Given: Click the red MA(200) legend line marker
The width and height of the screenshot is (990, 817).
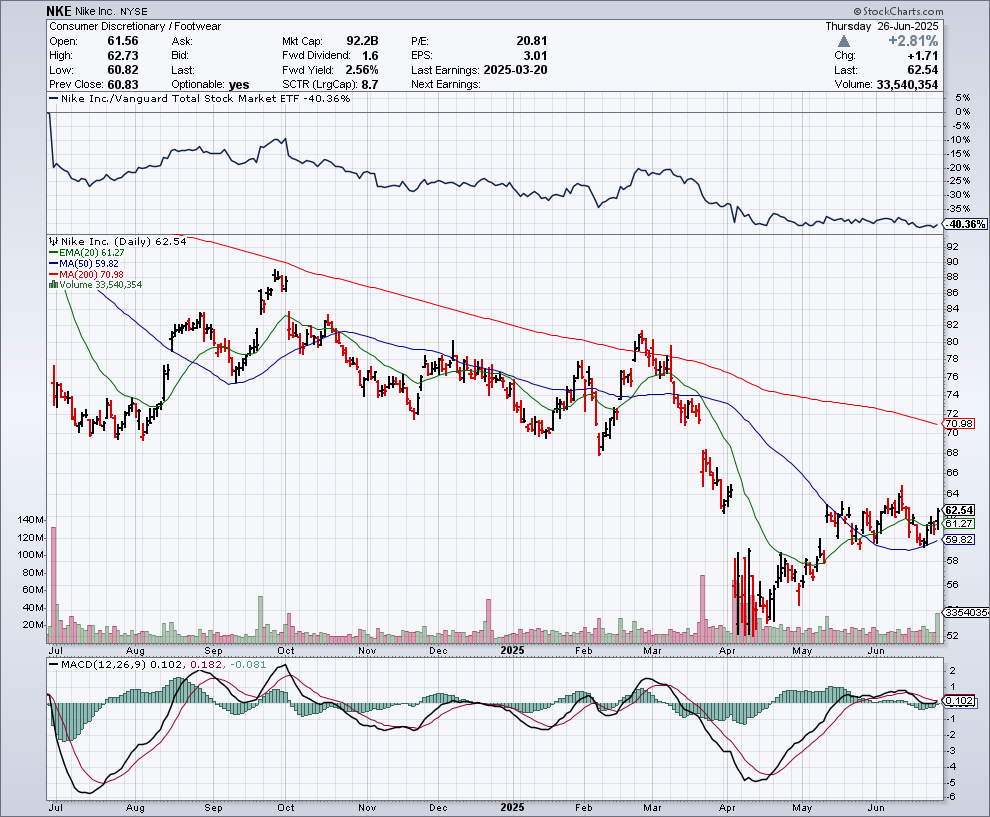Looking at the screenshot, I should click(54, 274).
